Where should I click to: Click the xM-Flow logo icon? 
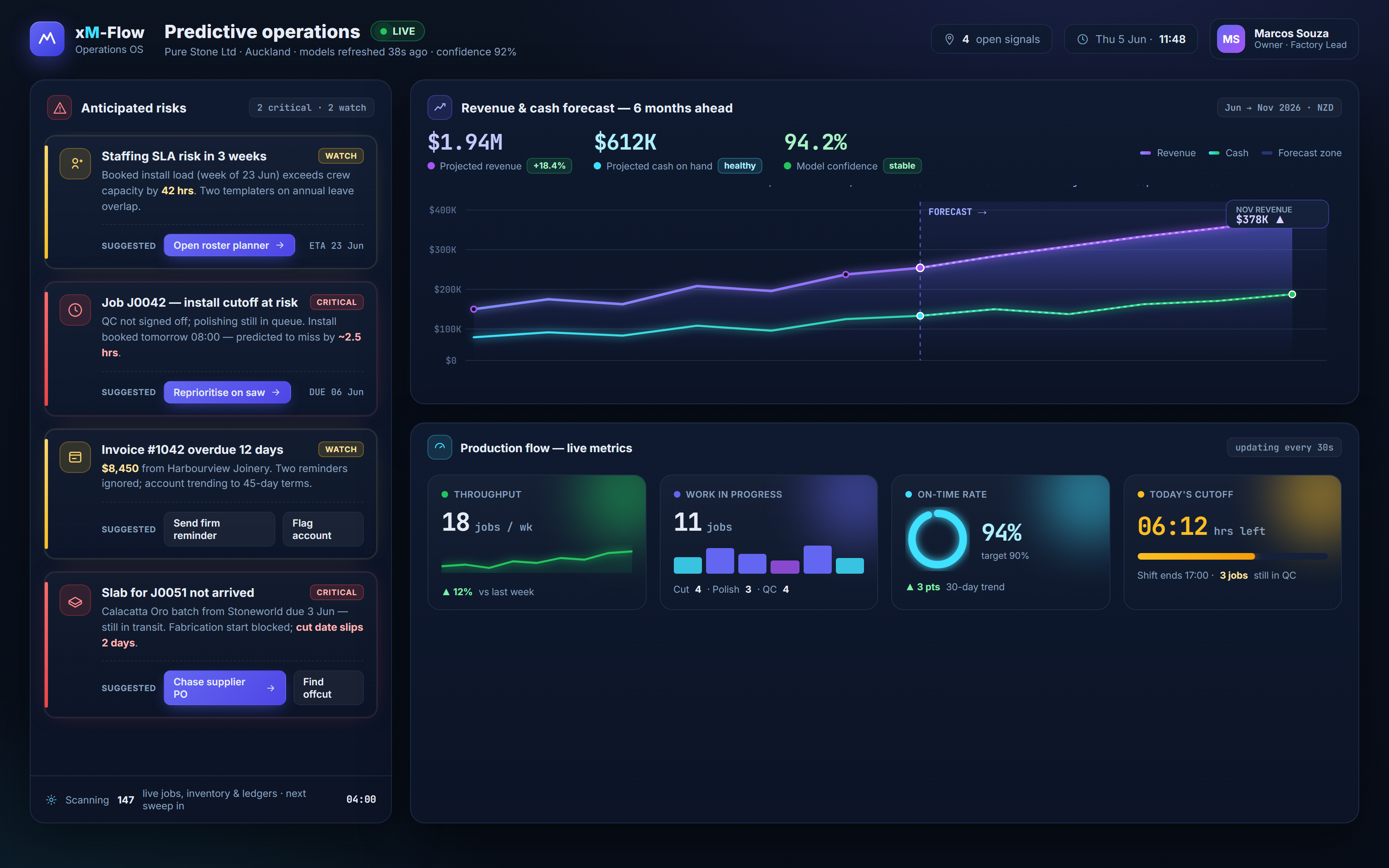pos(47,39)
